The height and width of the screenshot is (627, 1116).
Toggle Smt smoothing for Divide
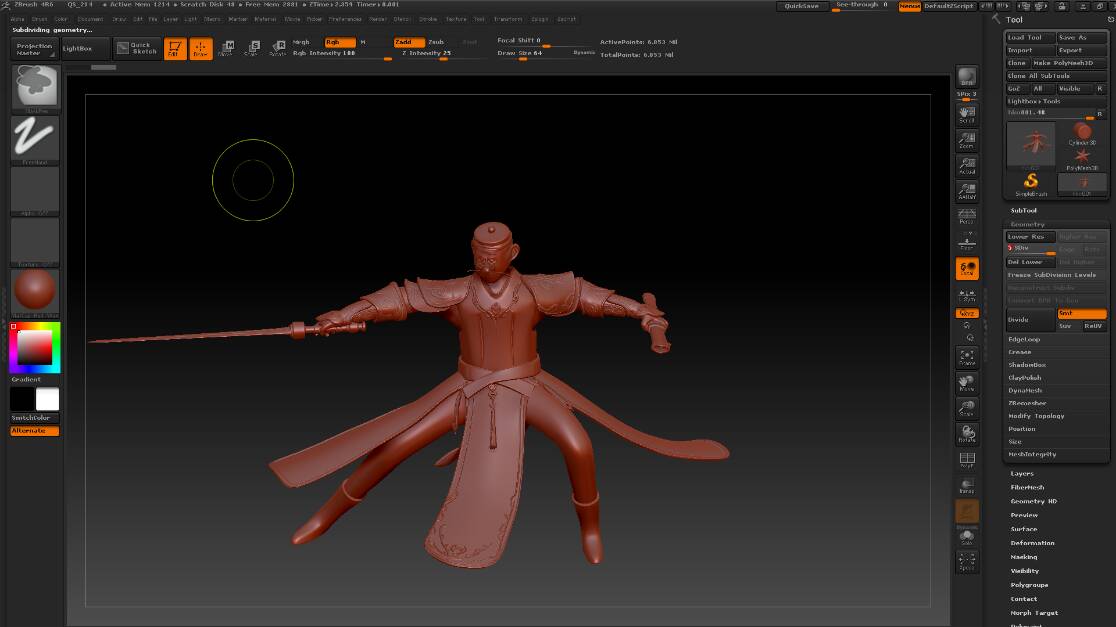(x=1082, y=314)
